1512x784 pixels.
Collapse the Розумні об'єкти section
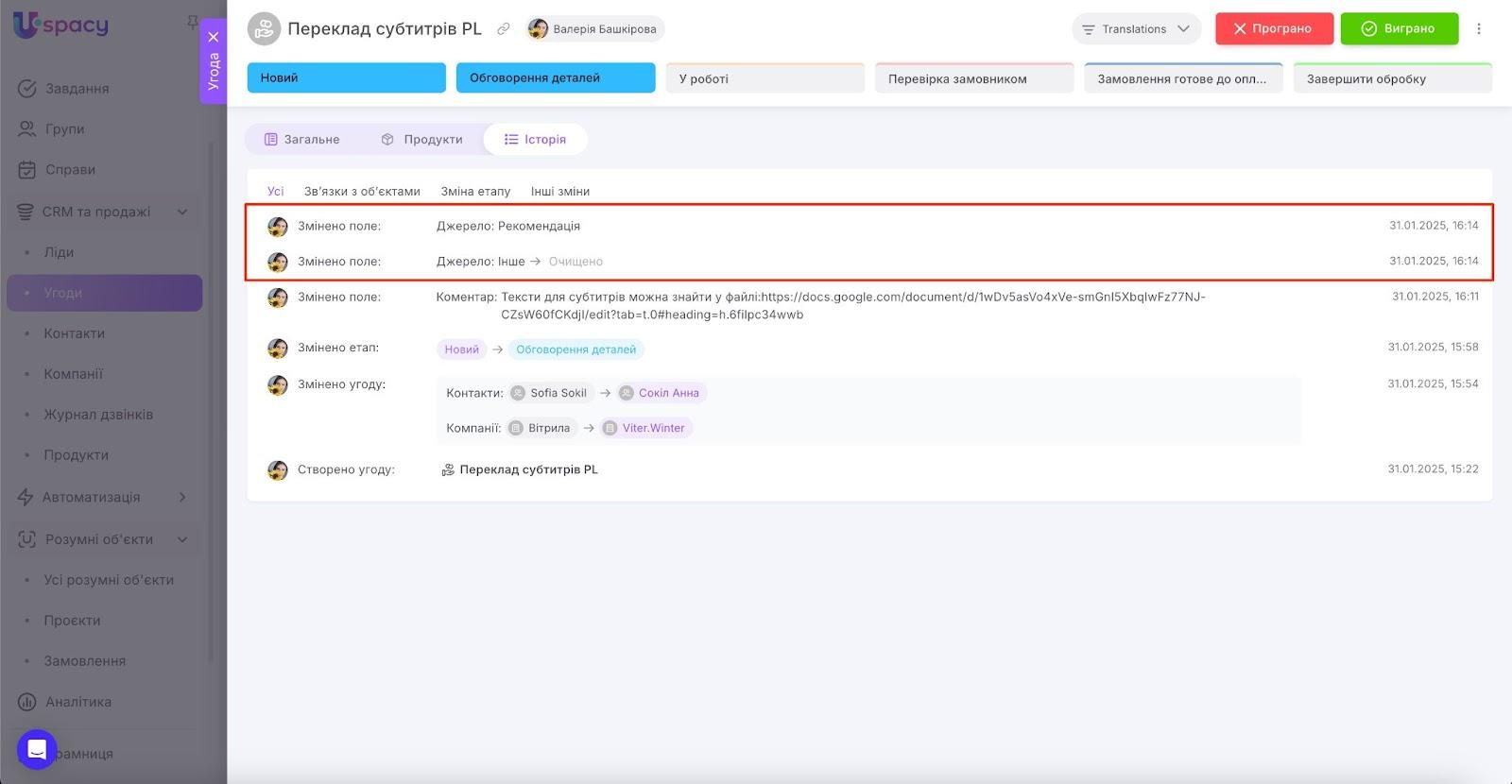pos(182,539)
